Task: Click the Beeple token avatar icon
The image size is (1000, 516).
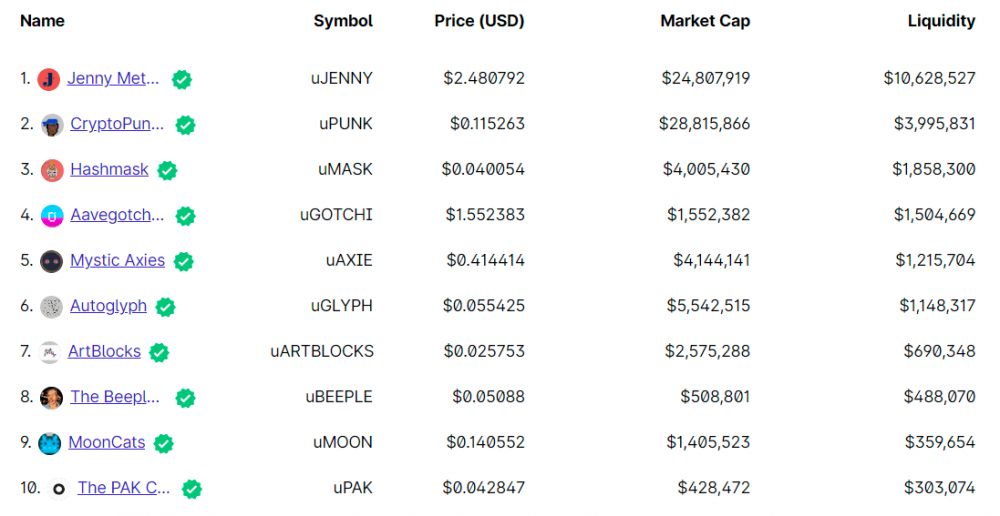Action: (52, 397)
